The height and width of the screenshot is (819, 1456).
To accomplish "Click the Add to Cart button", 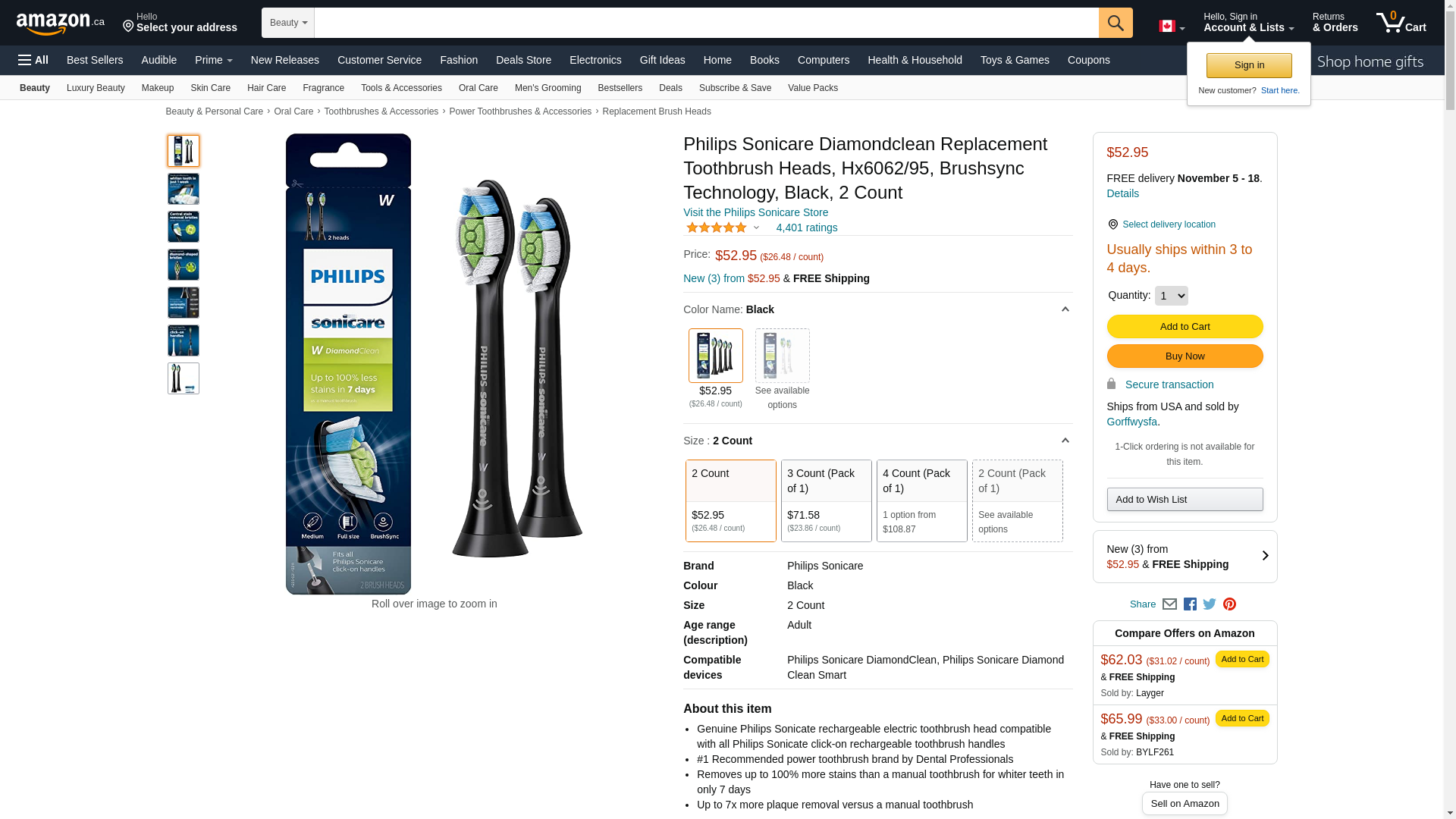I will [x=1185, y=327].
